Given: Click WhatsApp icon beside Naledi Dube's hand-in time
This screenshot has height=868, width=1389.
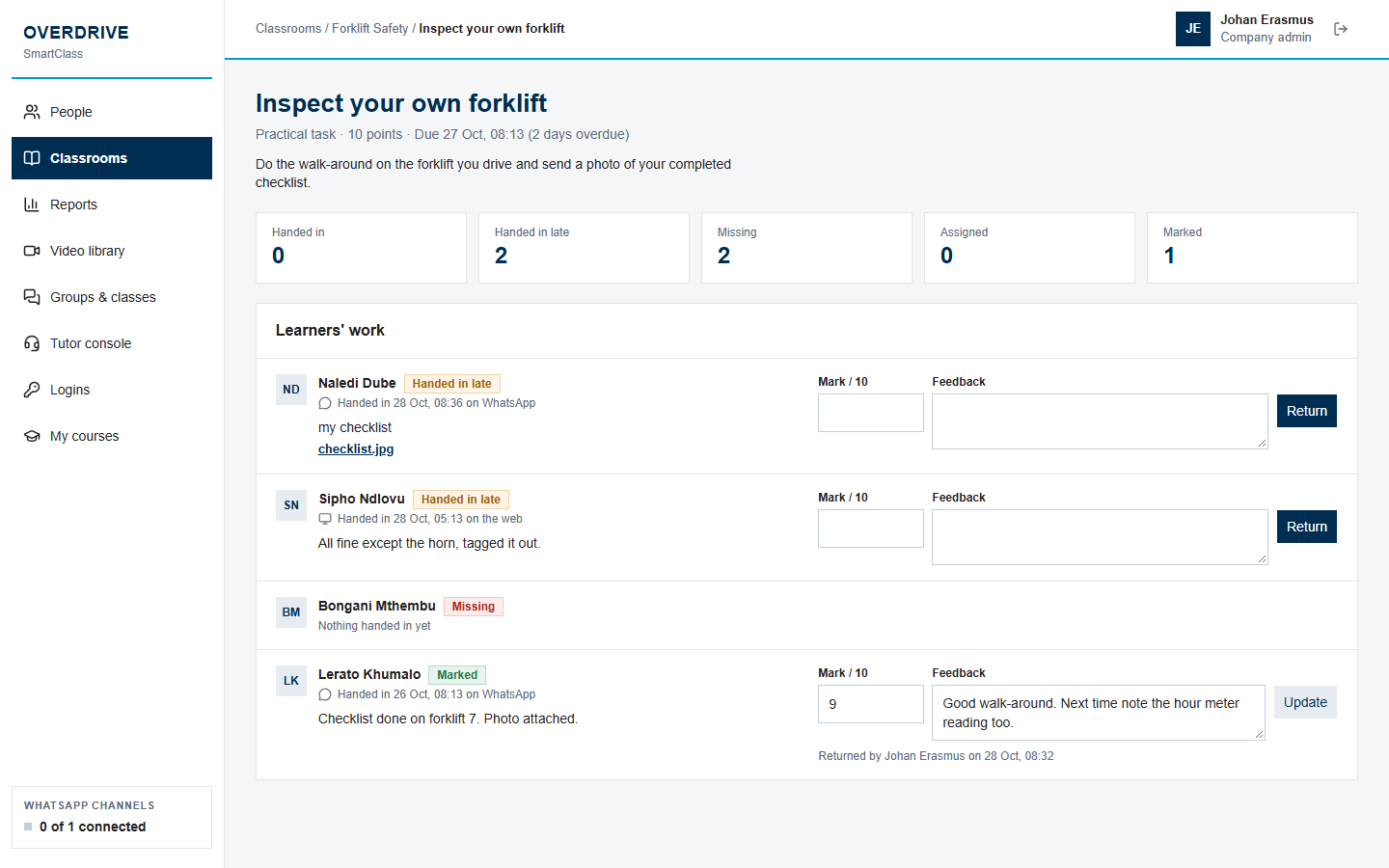Looking at the screenshot, I should click(325, 403).
